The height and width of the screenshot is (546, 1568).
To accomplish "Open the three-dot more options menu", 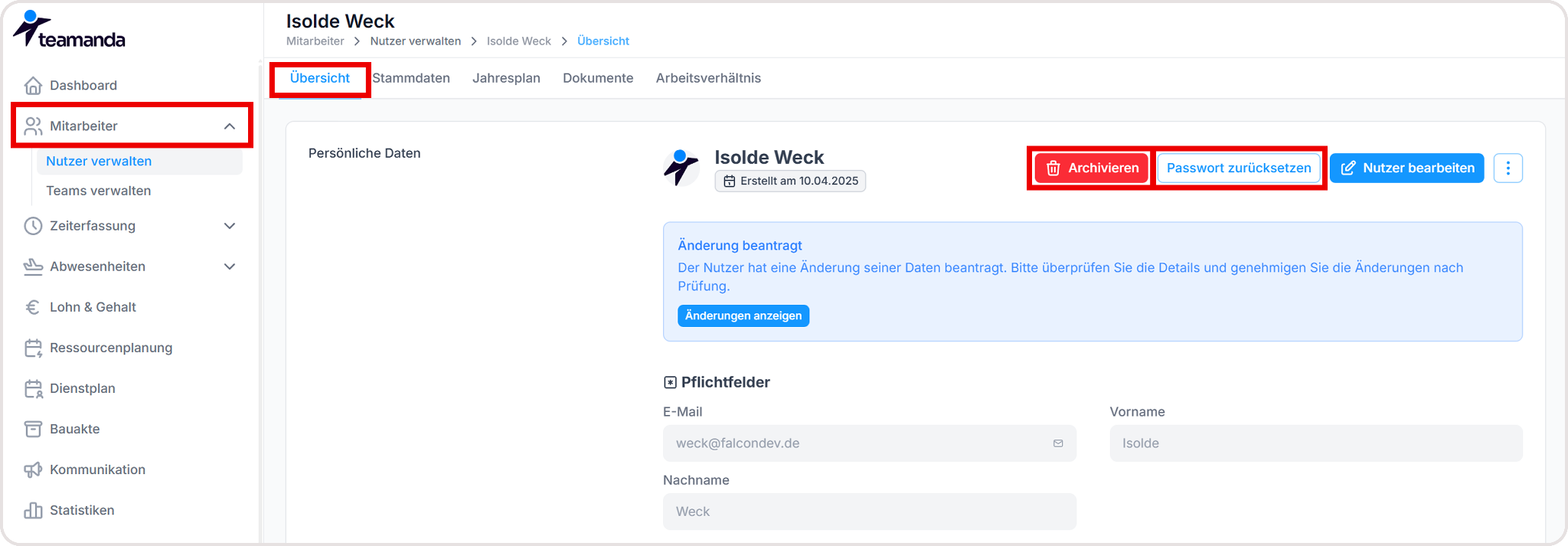I will tap(1508, 168).
